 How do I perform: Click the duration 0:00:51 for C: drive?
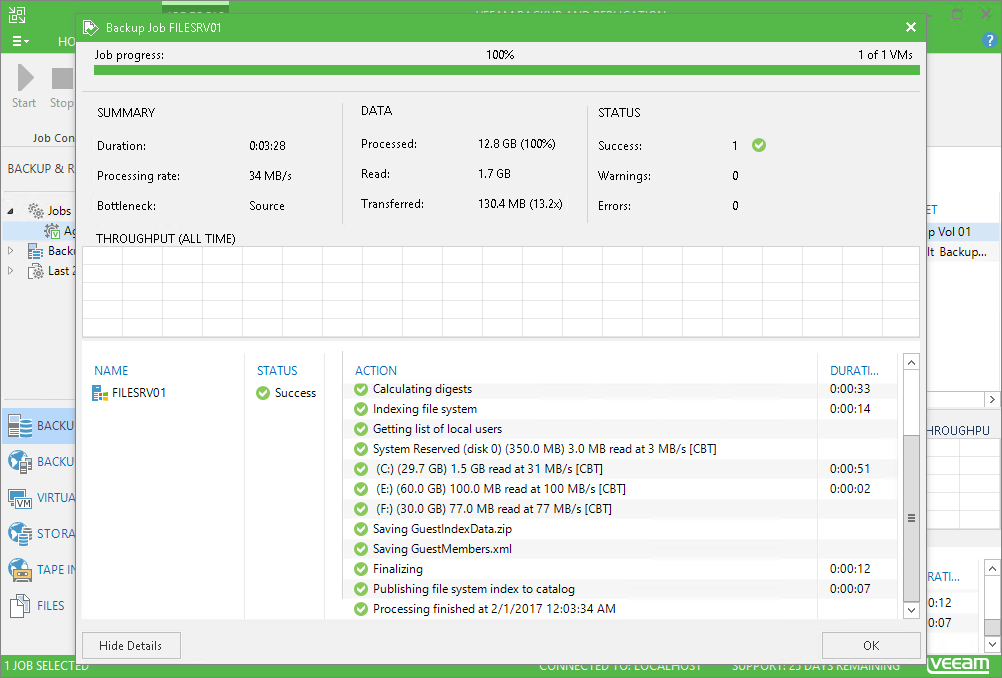point(850,469)
